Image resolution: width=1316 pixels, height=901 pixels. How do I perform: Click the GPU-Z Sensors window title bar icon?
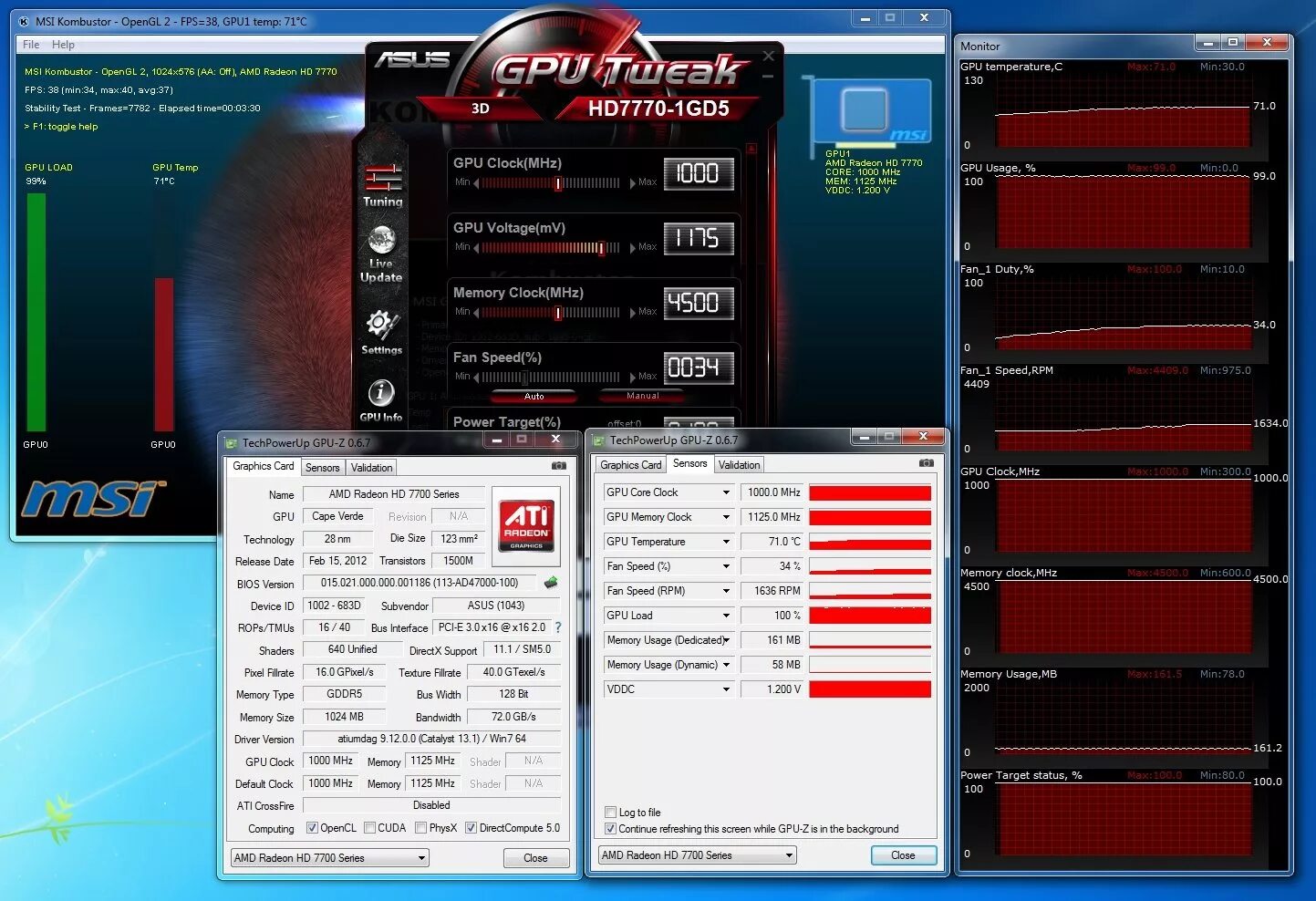pyautogui.click(x=599, y=440)
